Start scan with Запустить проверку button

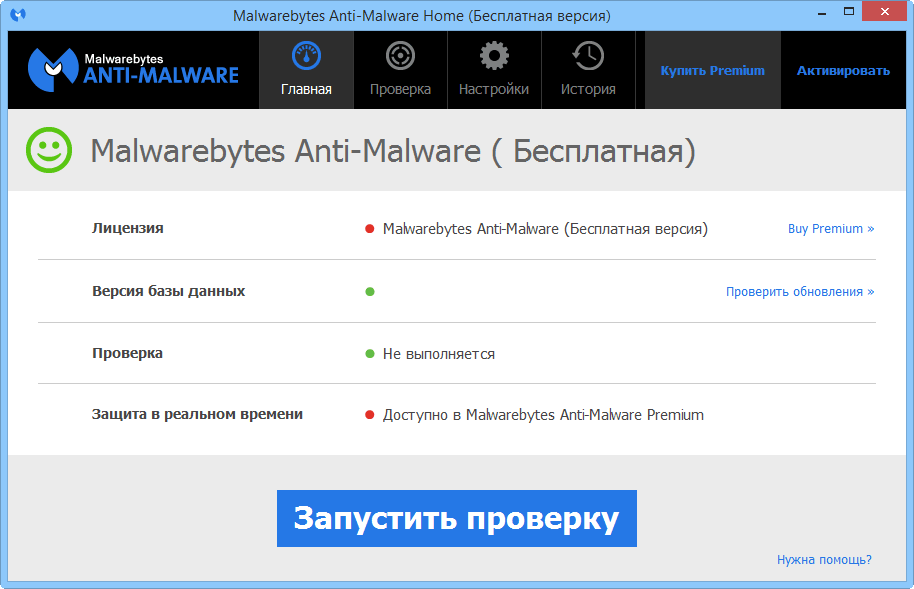pyautogui.click(x=457, y=518)
